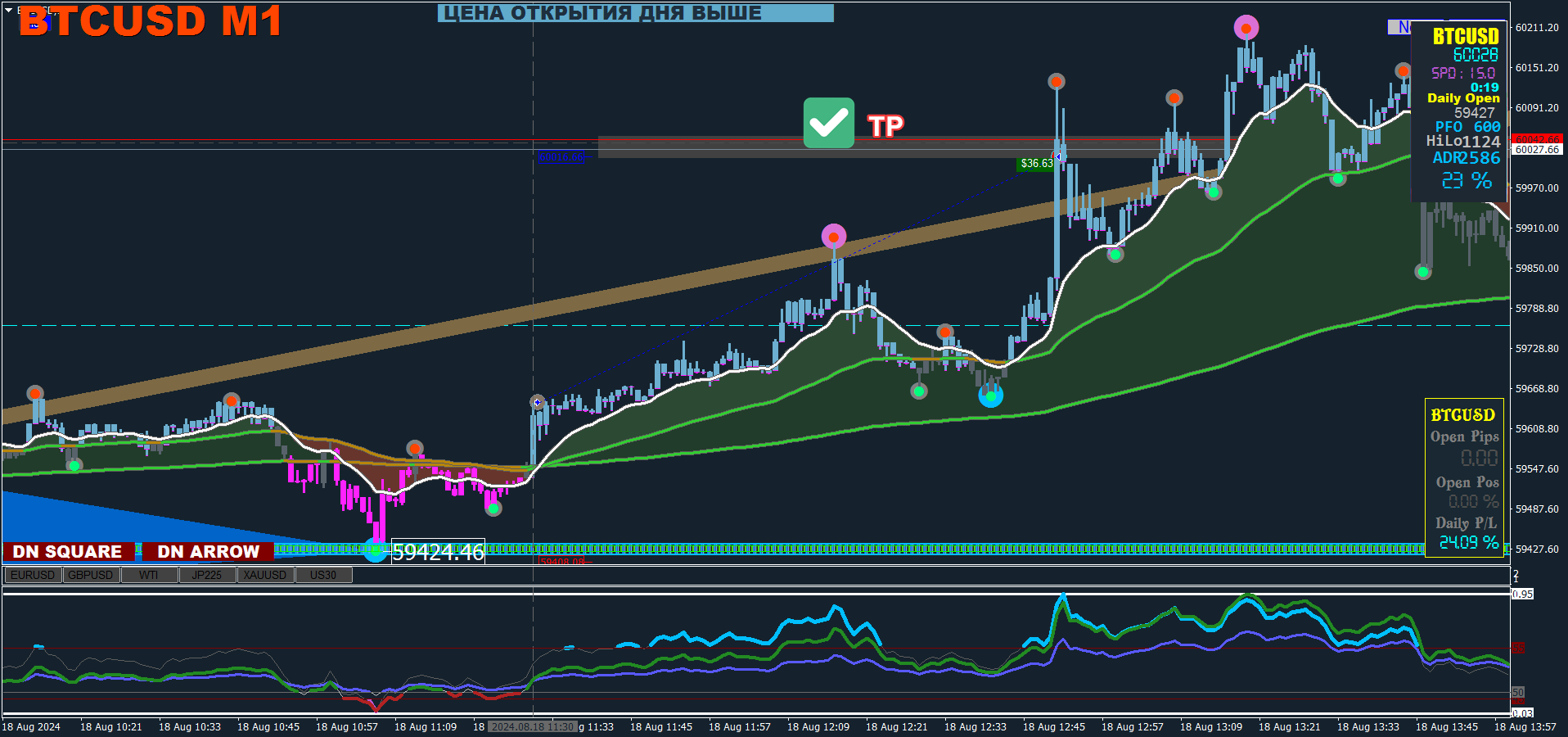The width and height of the screenshot is (1568, 737).
Task: Click the red TP label
Action: click(885, 126)
